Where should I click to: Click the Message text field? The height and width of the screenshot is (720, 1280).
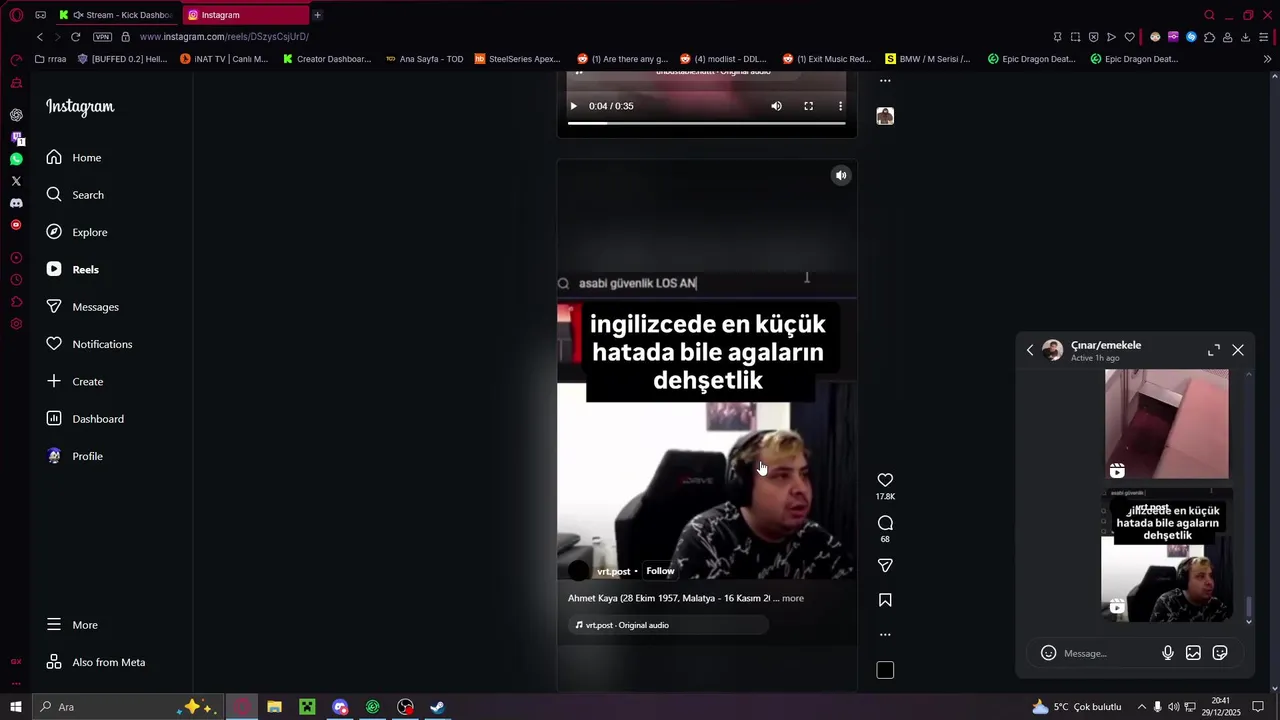1108,653
